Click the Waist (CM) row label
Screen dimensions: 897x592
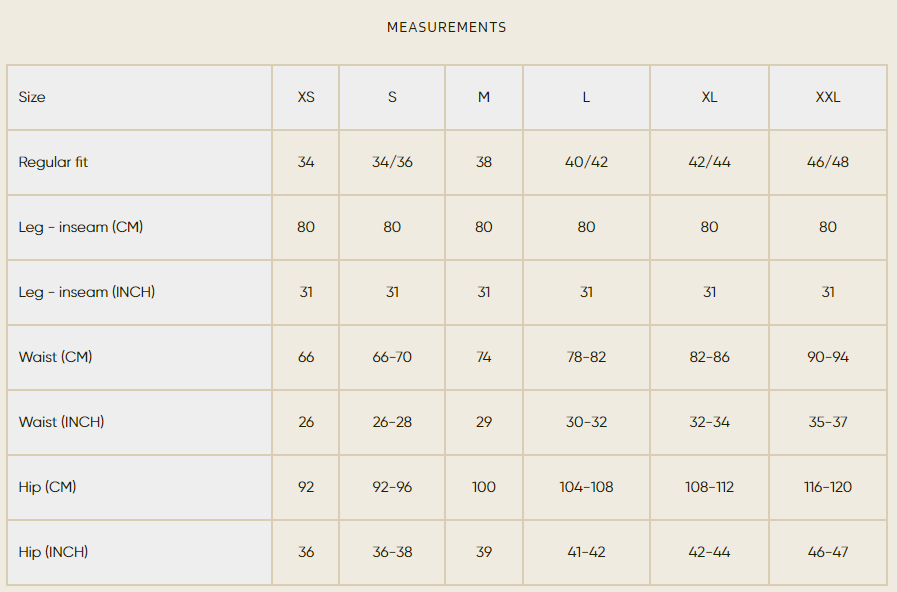(x=56, y=357)
